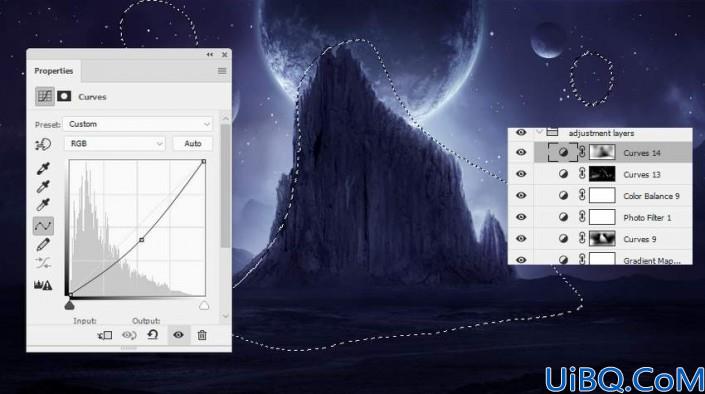The image size is (705, 394).
Task: Click Properties panel scrollbar thumb
Action: point(225,185)
